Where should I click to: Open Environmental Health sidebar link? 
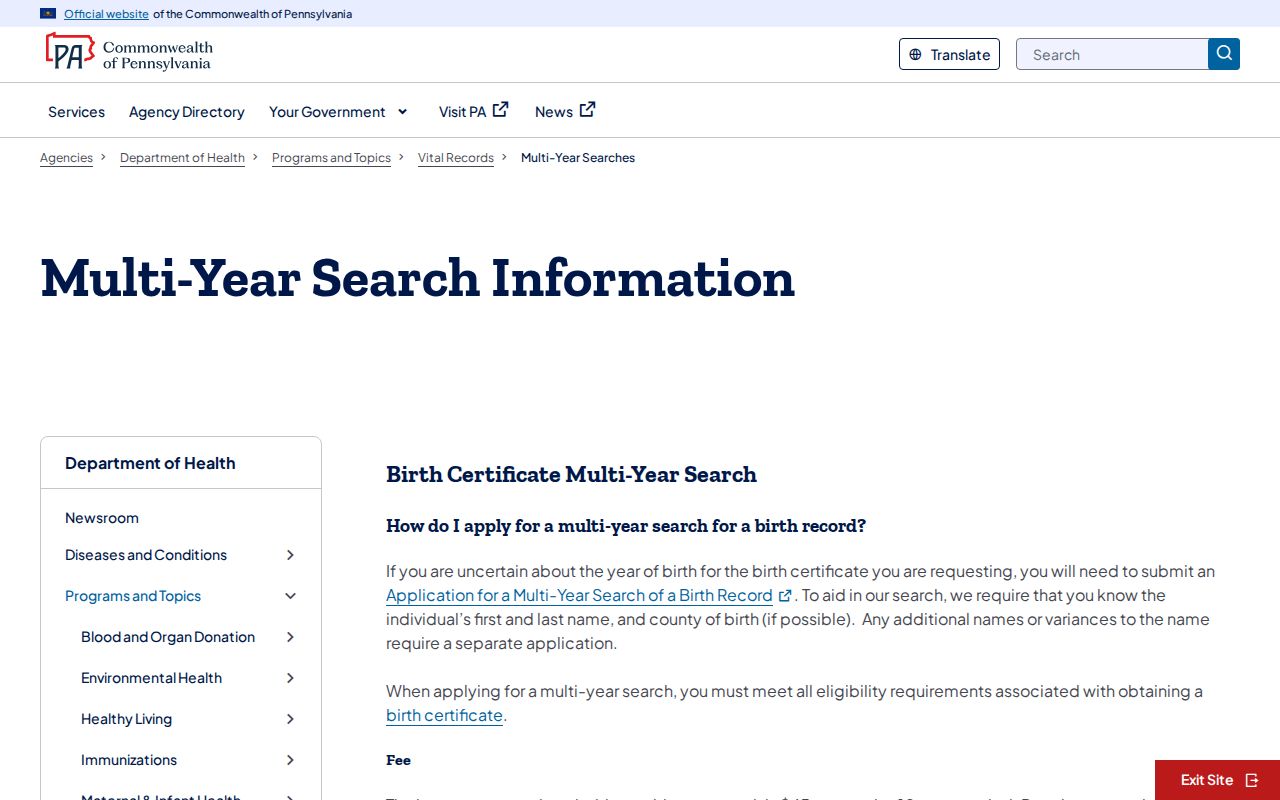pos(151,678)
